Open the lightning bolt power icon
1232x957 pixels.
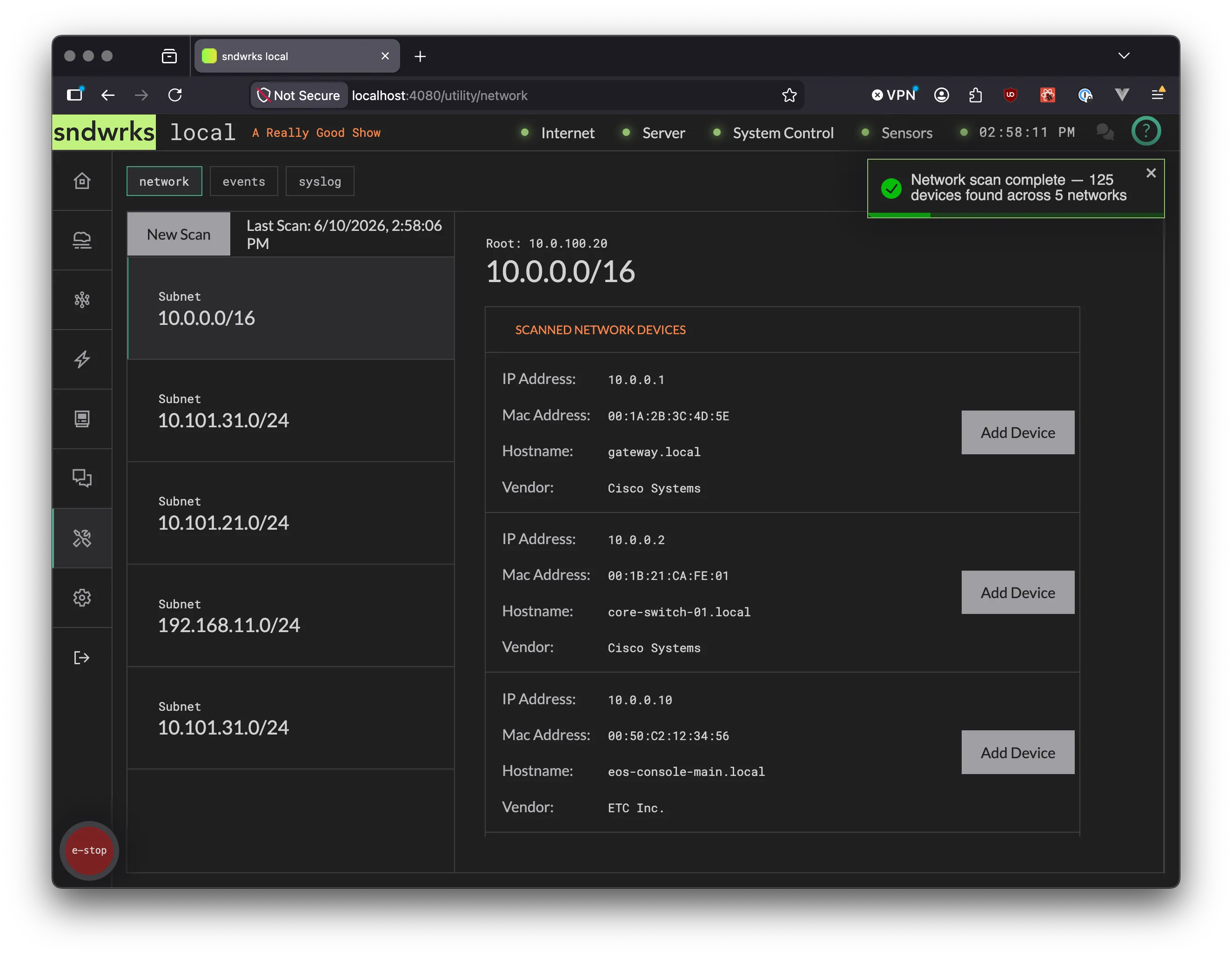pyautogui.click(x=82, y=359)
